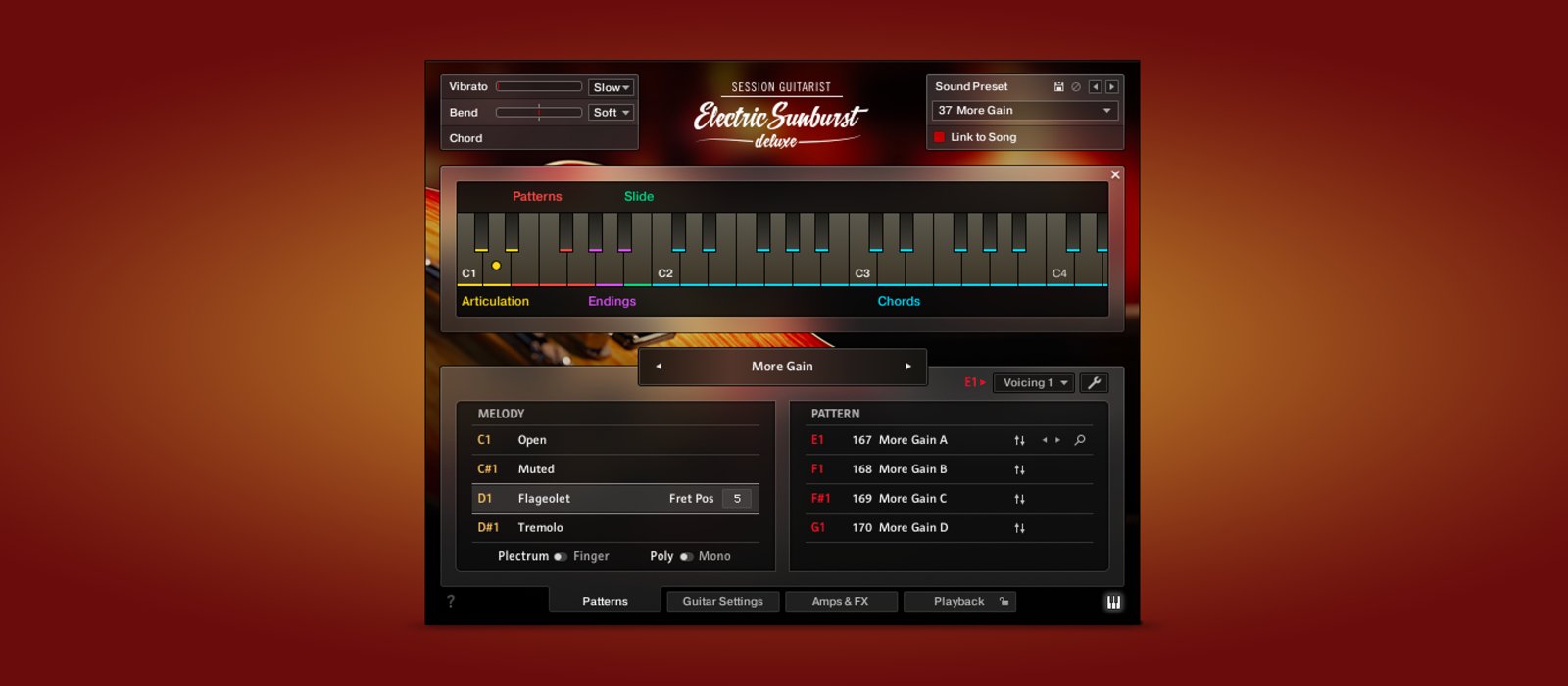Click the Bend amount slider
The image size is (1568, 686).
(x=539, y=113)
